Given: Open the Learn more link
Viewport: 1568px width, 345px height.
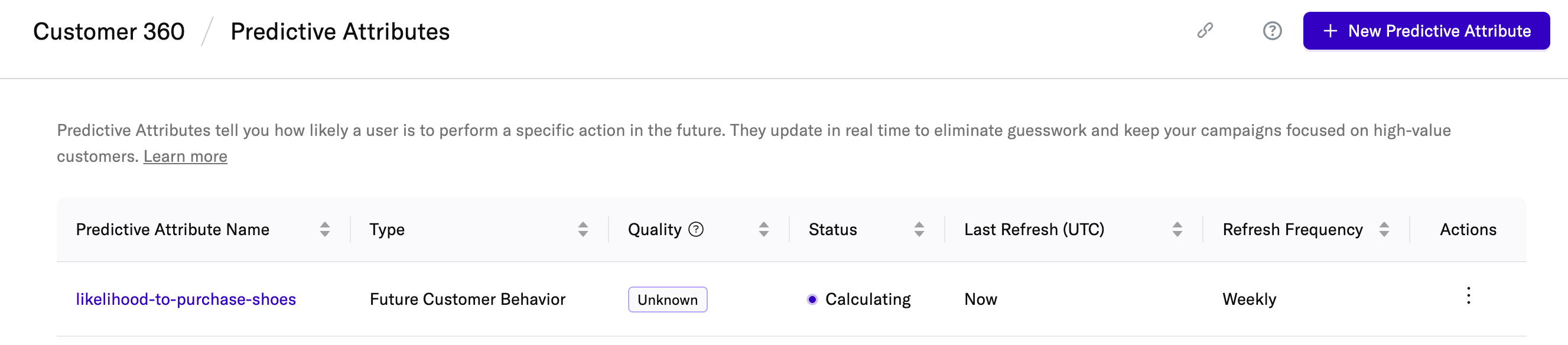Looking at the screenshot, I should click(x=185, y=157).
